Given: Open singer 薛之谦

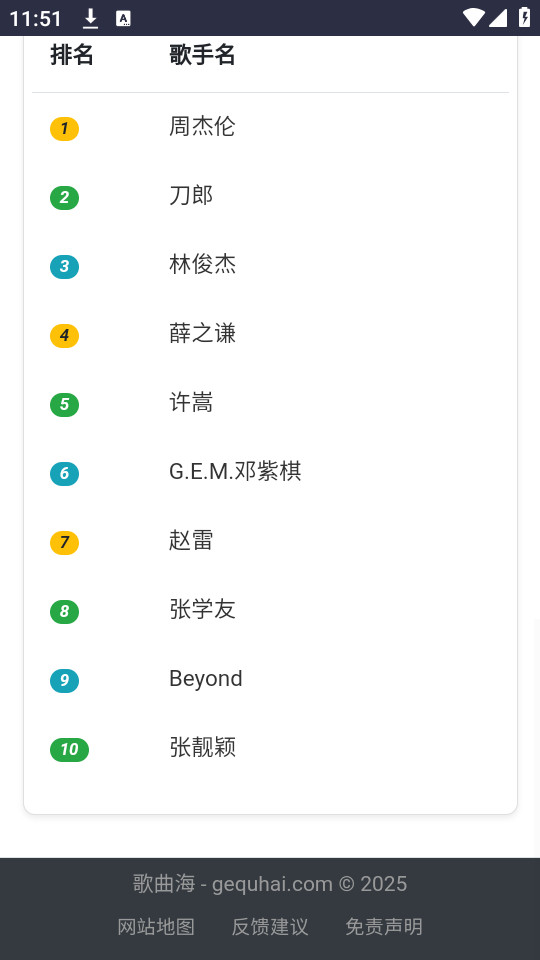Looking at the screenshot, I should pyautogui.click(x=203, y=334).
